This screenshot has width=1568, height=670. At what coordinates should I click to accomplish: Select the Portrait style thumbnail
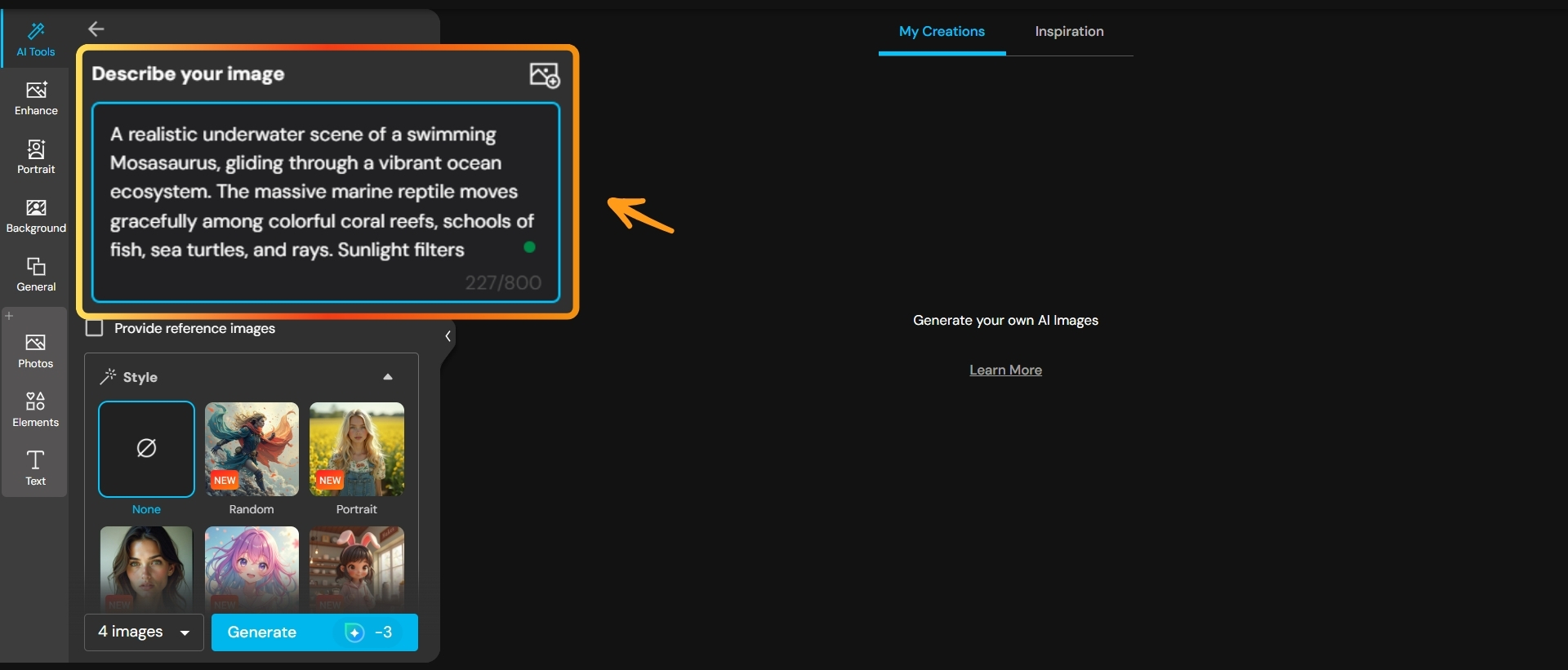pos(357,449)
